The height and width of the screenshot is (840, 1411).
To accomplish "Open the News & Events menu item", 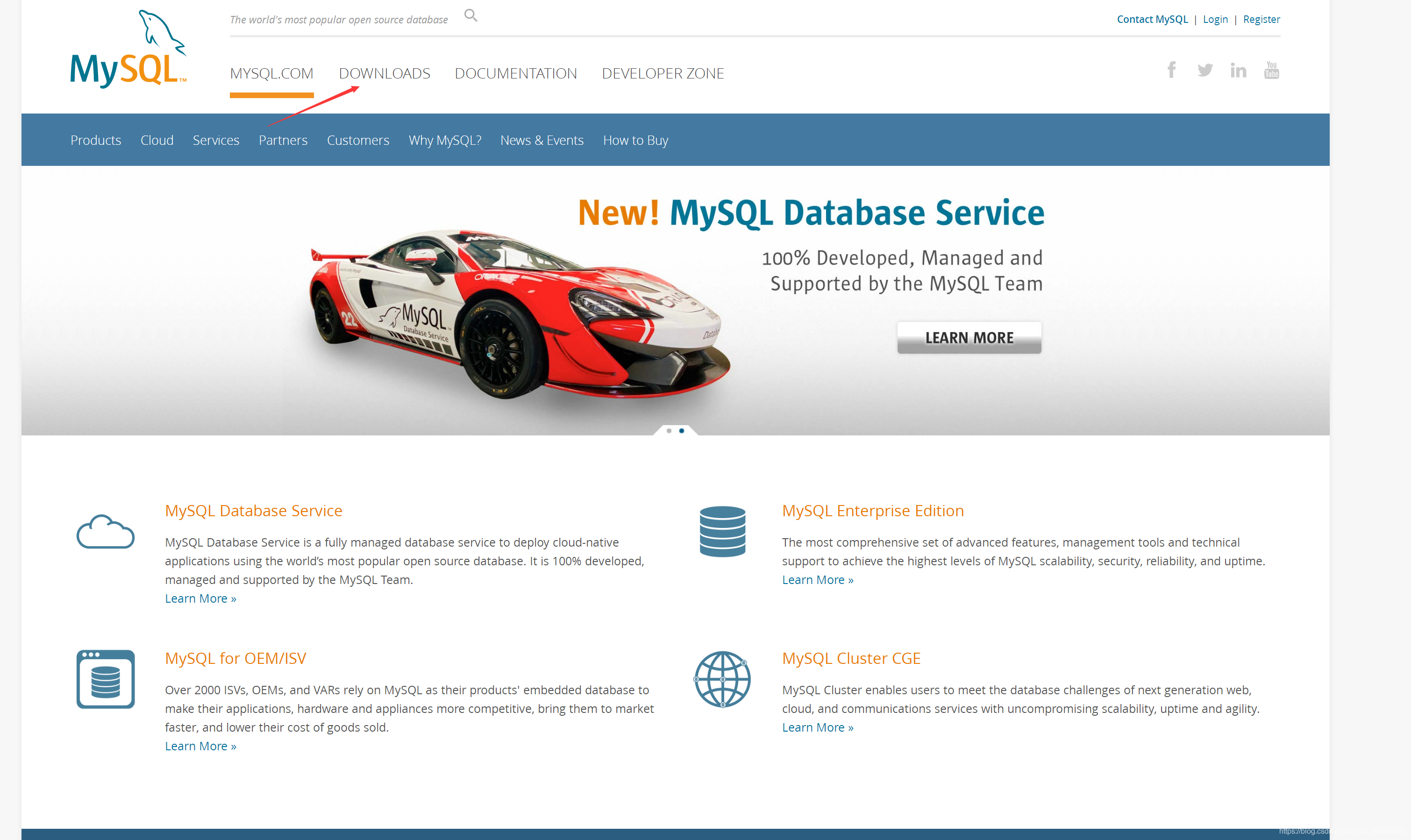I will click(x=542, y=140).
